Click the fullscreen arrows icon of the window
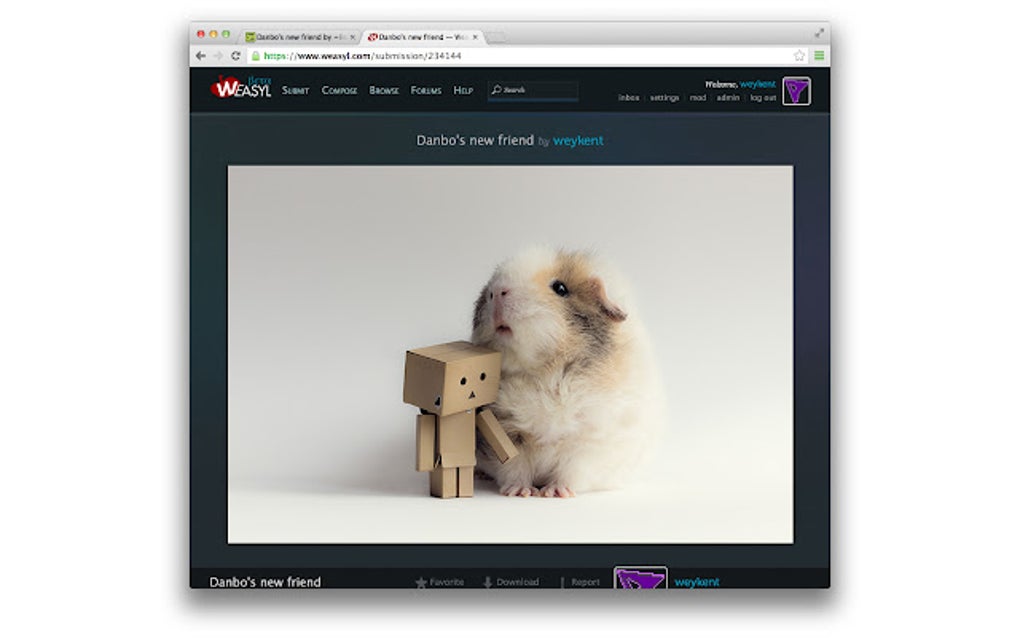Screen dimensions: 1020x638 pyautogui.click(x=820, y=33)
